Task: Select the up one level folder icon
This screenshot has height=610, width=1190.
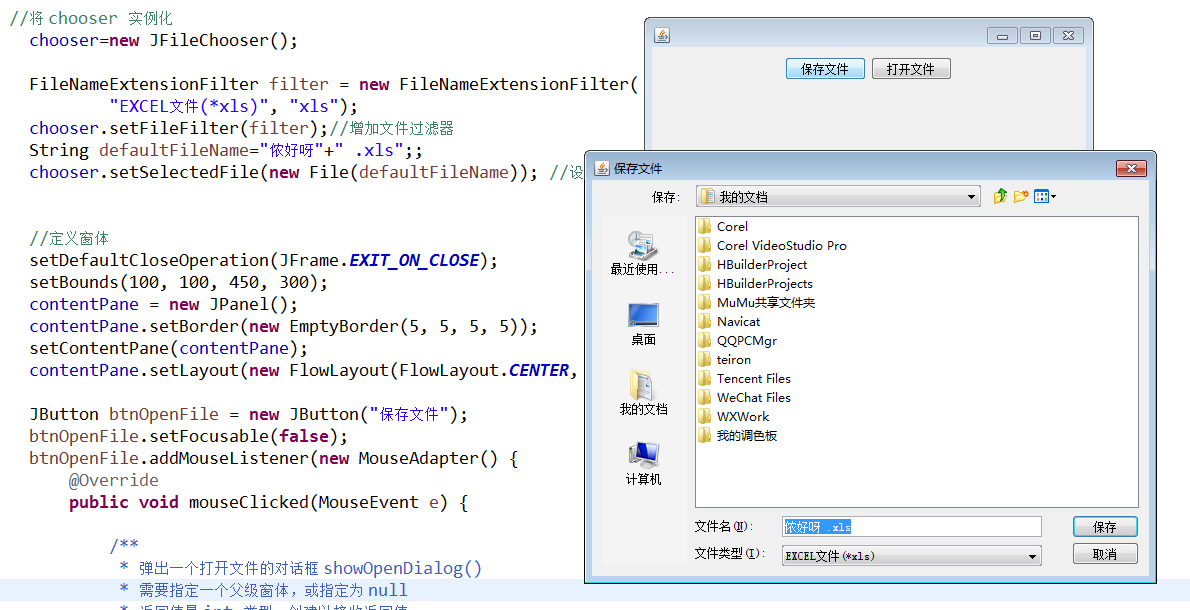Action: (1000, 196)
